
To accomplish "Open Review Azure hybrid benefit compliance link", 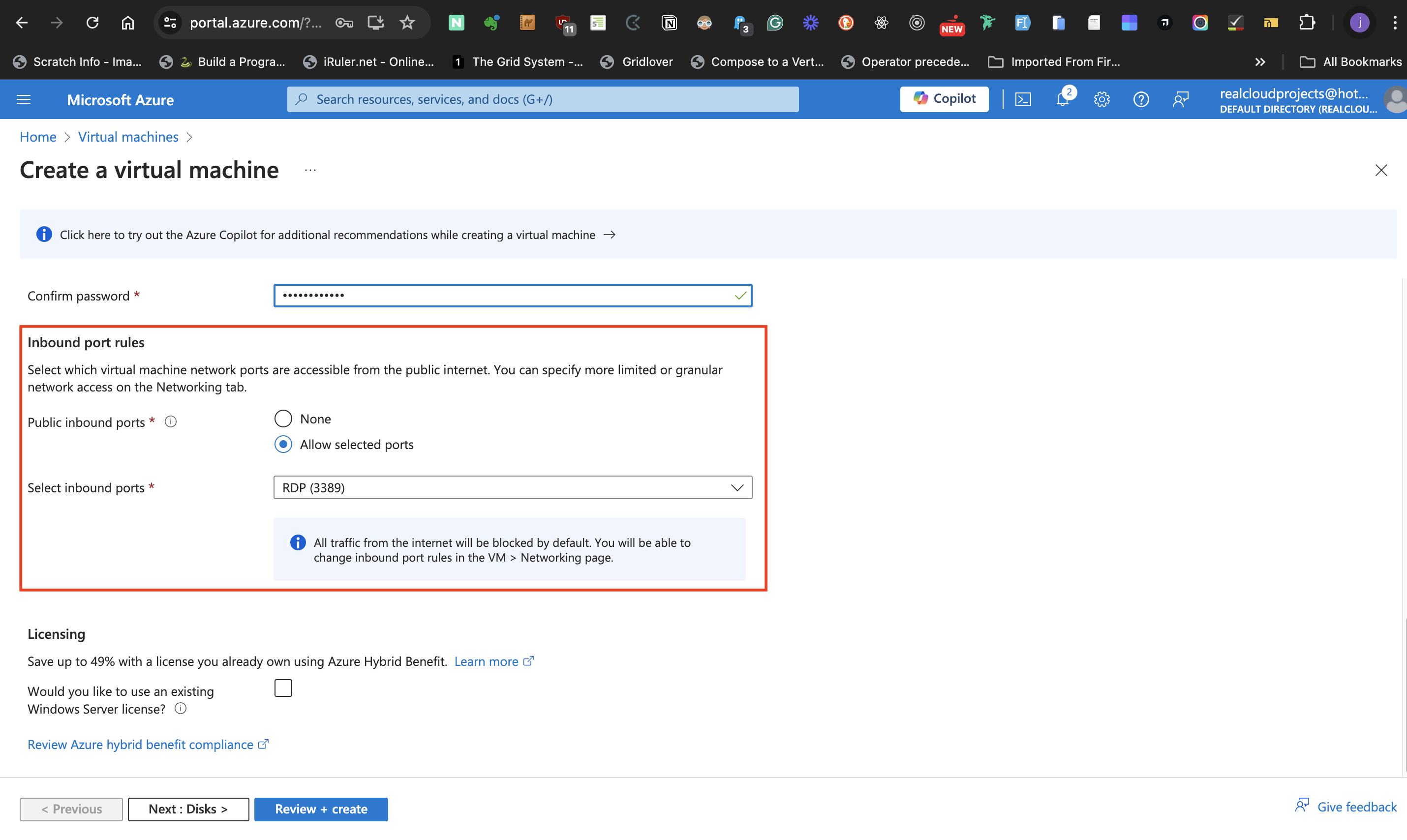I will coord(140,744).
